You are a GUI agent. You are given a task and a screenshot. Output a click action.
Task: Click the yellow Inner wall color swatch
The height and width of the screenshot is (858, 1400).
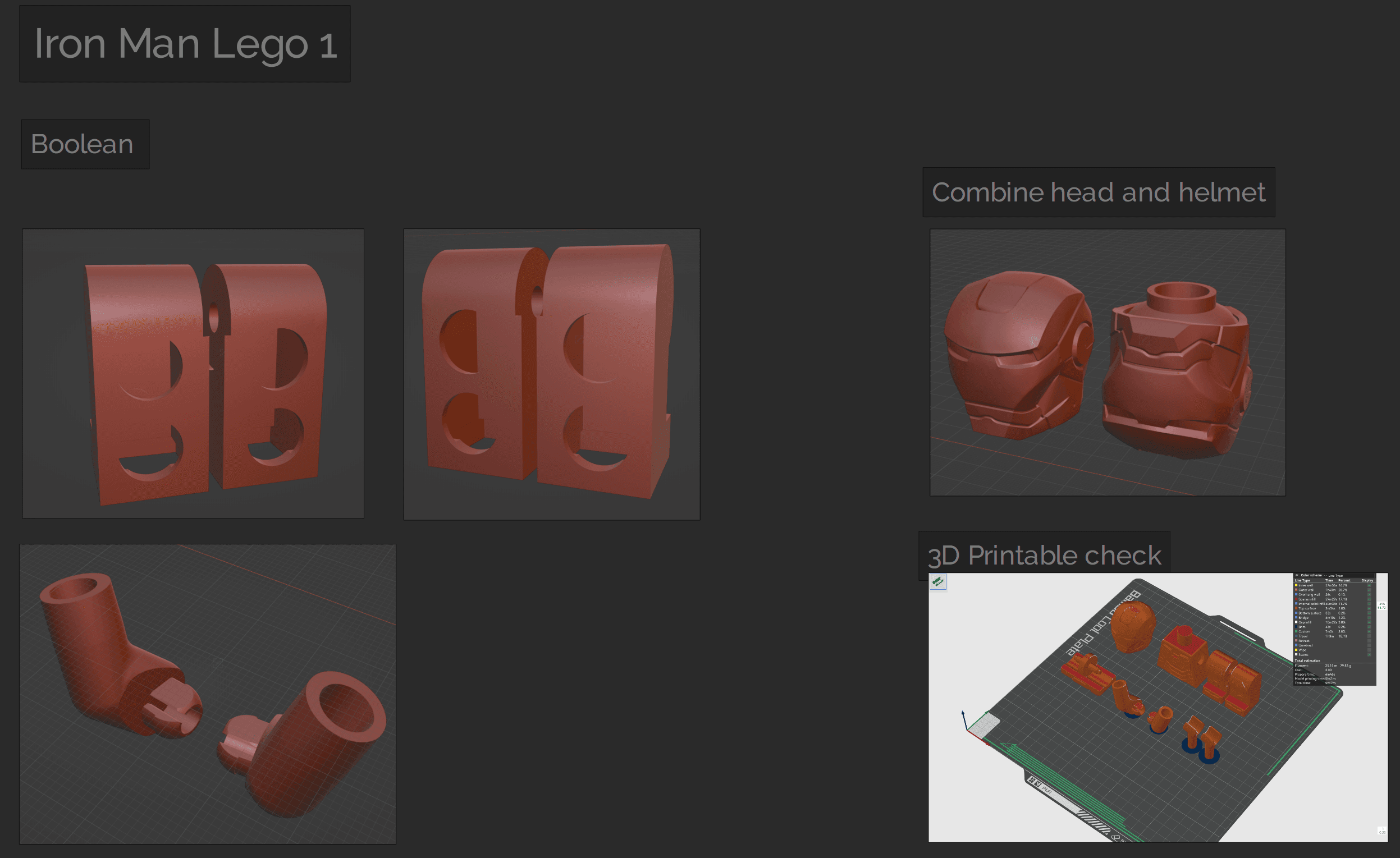[1297, 585]
